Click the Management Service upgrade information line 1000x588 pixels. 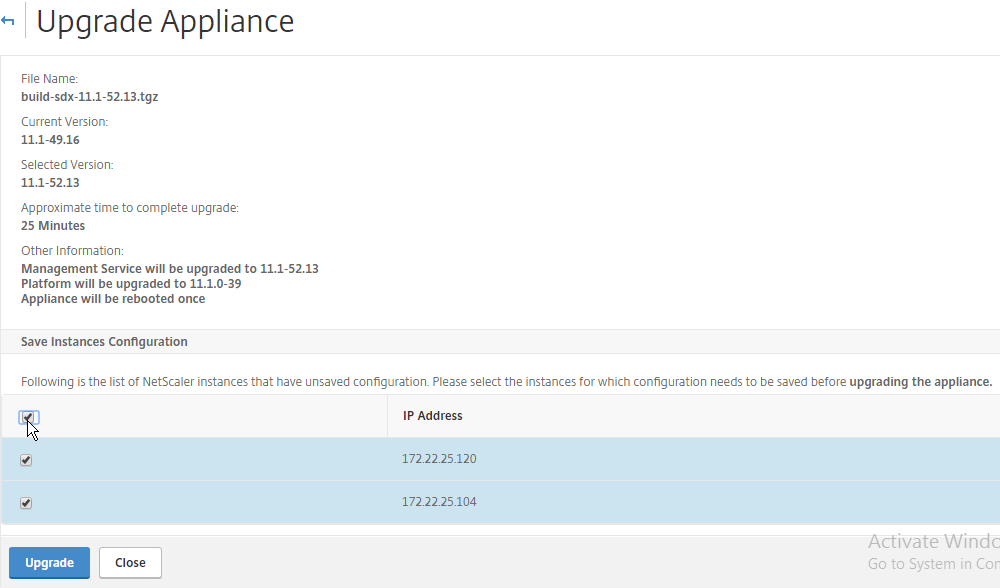170,268
